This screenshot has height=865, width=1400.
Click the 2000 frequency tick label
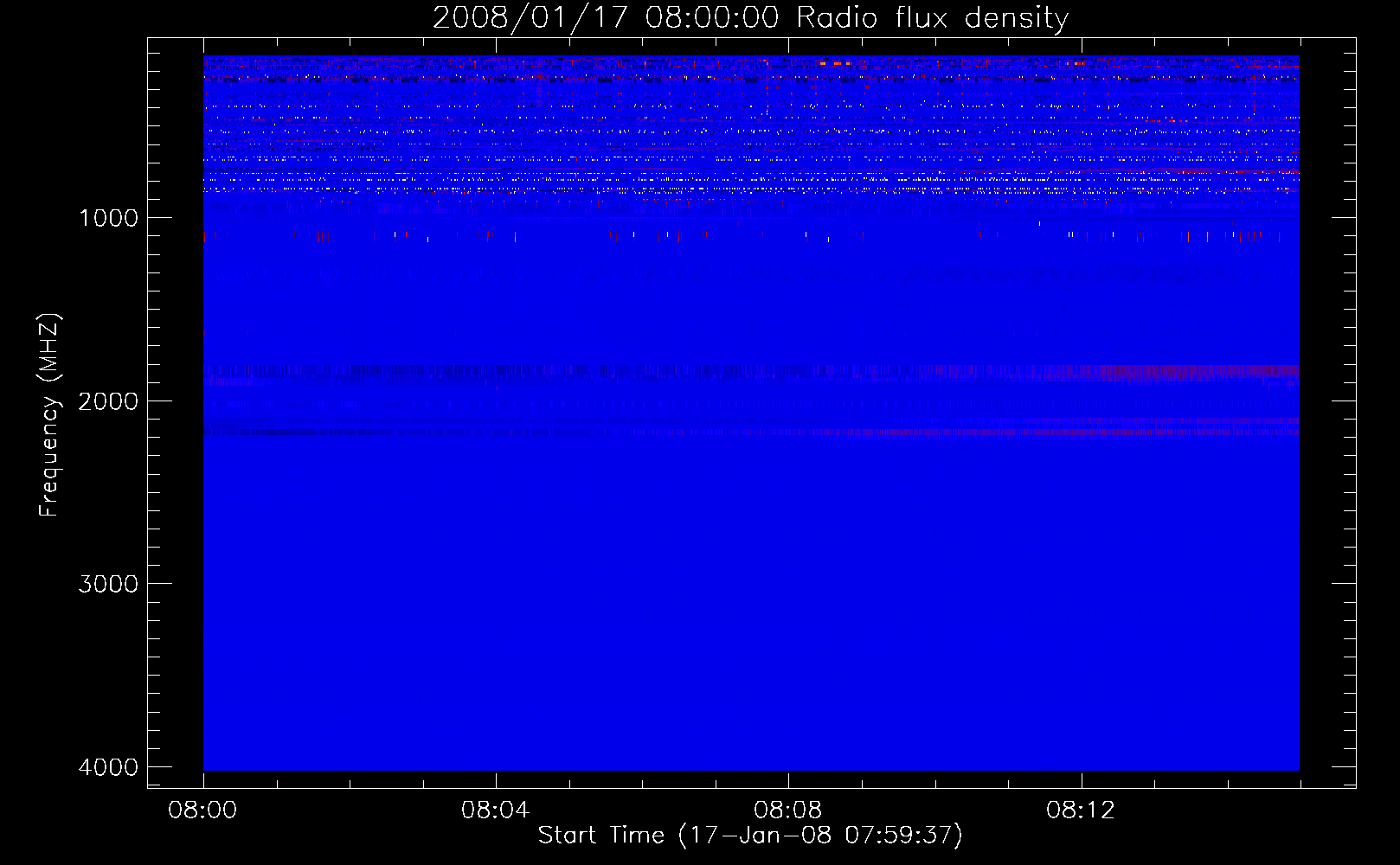108,401
